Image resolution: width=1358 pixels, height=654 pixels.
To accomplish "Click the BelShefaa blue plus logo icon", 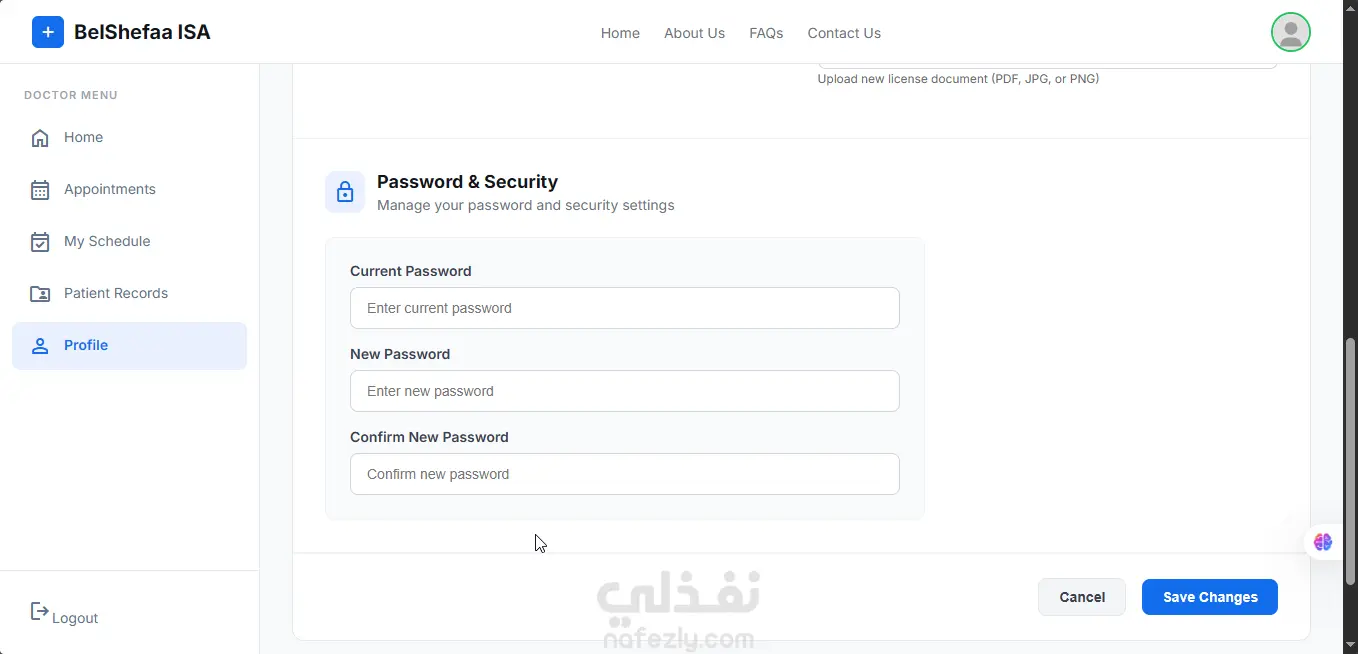I will [x=48, y=32].
